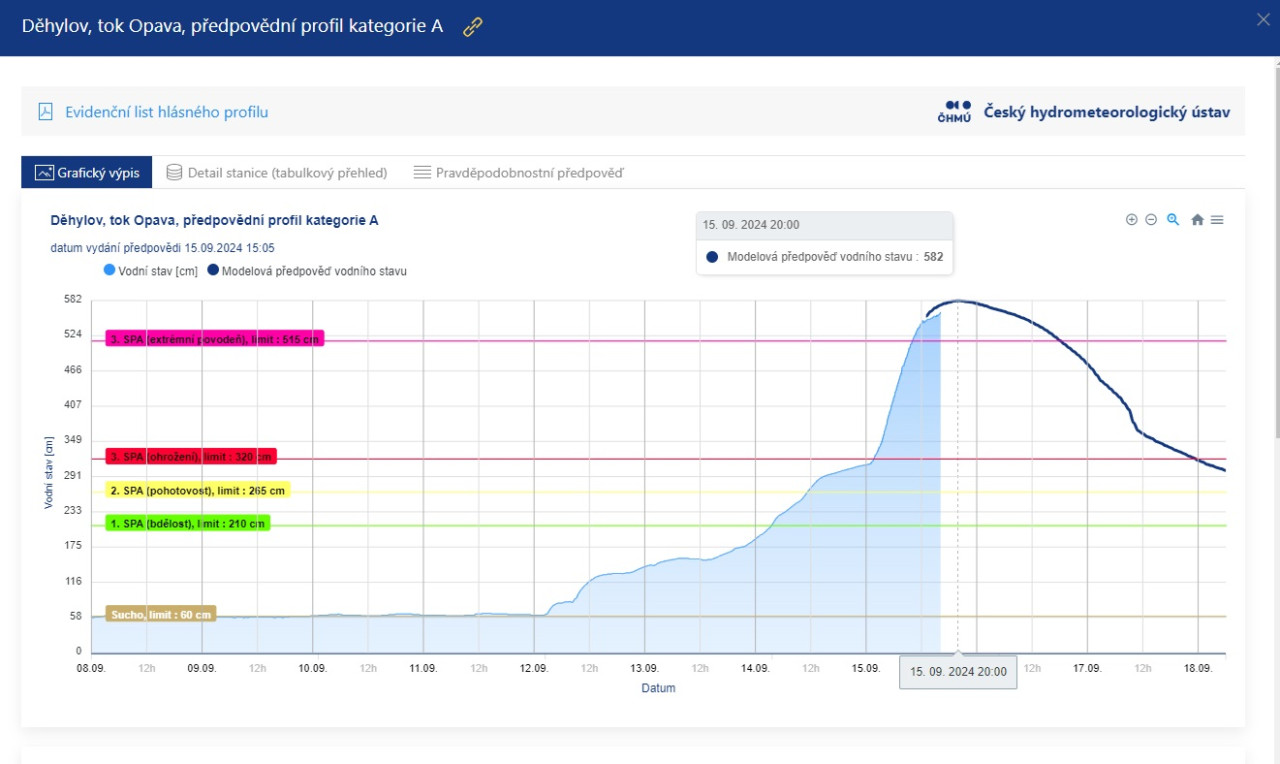The width and height of the screenshot is (1280, 764).
Task: Click the 1. SPA bdělost limit label
Action: pos(188,523)
